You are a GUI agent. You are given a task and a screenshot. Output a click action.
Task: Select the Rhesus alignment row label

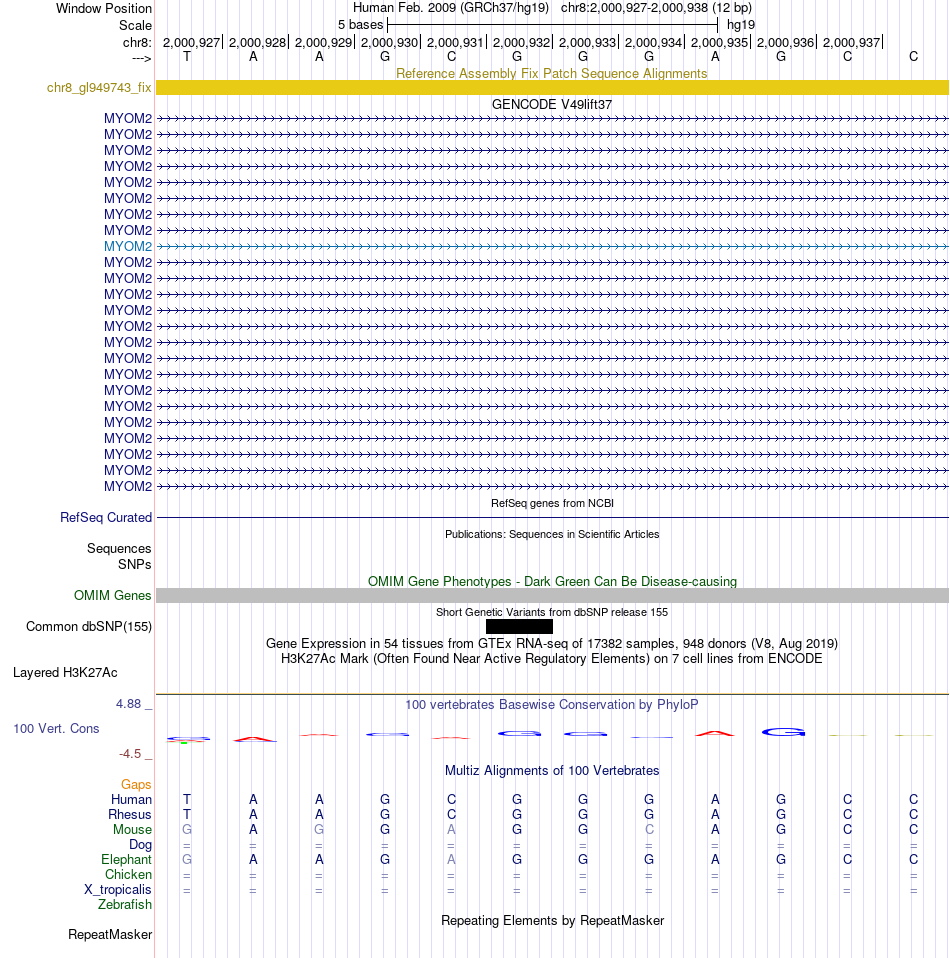[130, 814]
